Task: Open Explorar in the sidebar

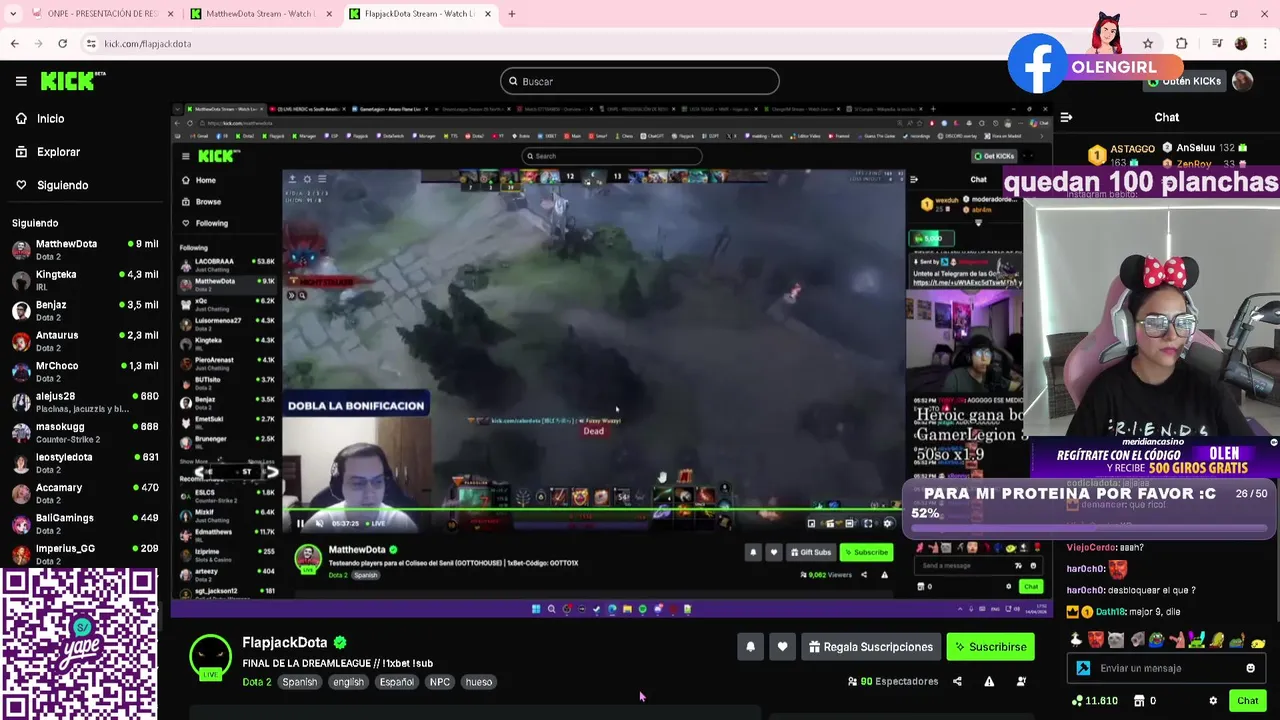Action: (x=58, y=152)
